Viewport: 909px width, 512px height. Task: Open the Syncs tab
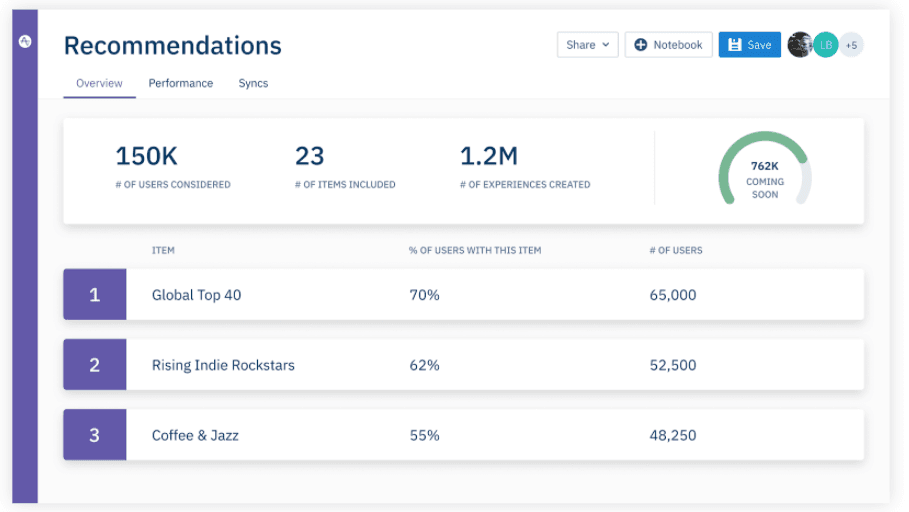click(253, 83)
